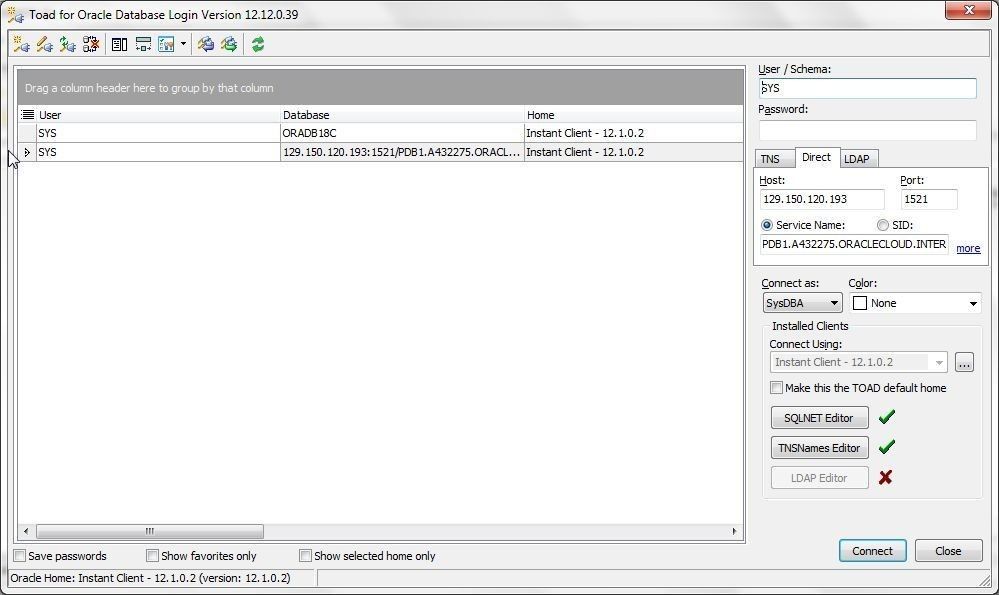This screenshot has width=999, height=595.
Task: Click the green check next to SQLNET Editor
Action: [886, 417]
